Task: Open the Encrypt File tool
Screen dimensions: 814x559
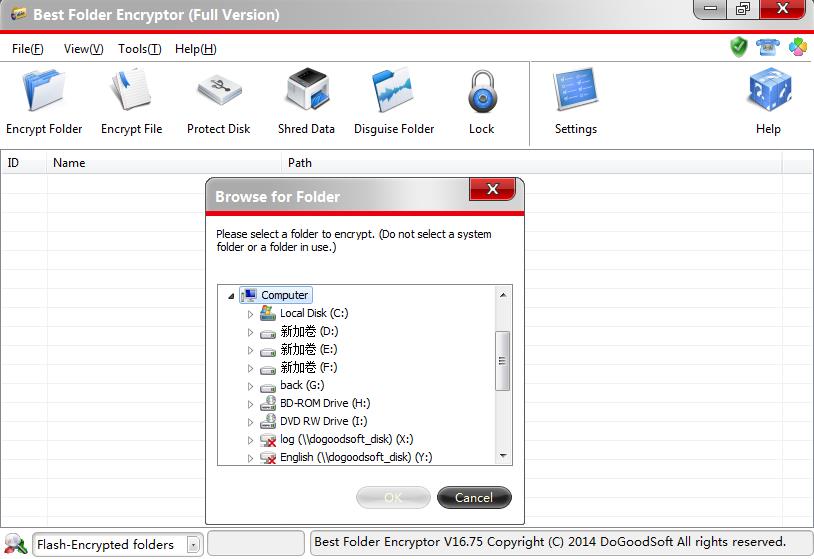Action: tap(131, 102)
